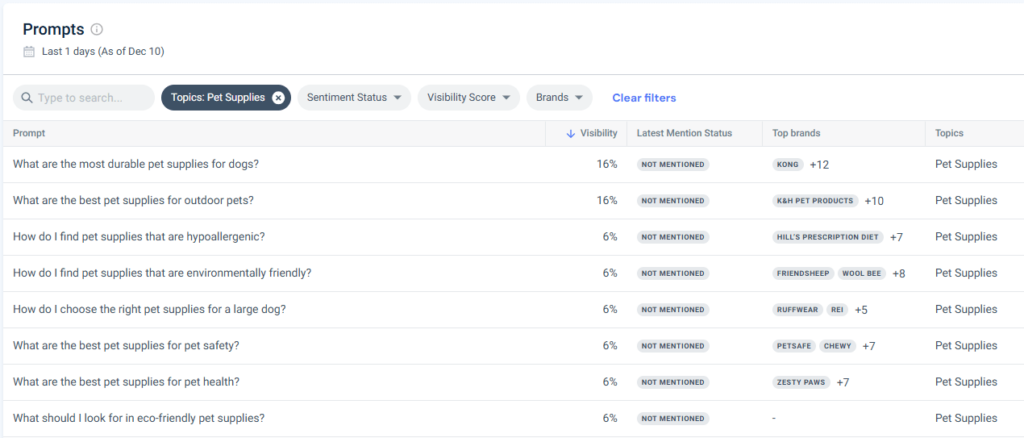Open the Brands filter dropdown
Image resolution: width=1024 pixels, height=438 pixels.
(x=559, y=98)
